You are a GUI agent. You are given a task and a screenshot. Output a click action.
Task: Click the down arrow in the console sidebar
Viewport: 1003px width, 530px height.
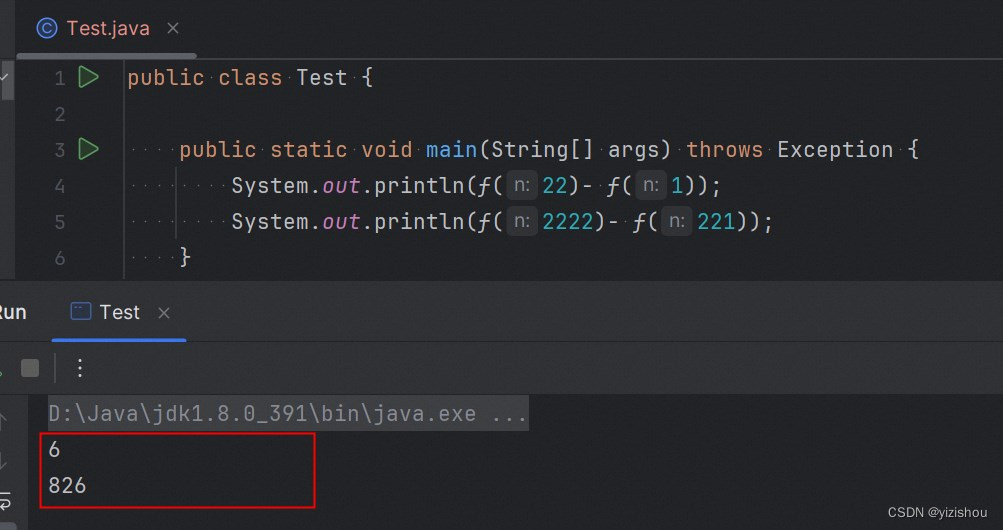[x=5, y=460]
